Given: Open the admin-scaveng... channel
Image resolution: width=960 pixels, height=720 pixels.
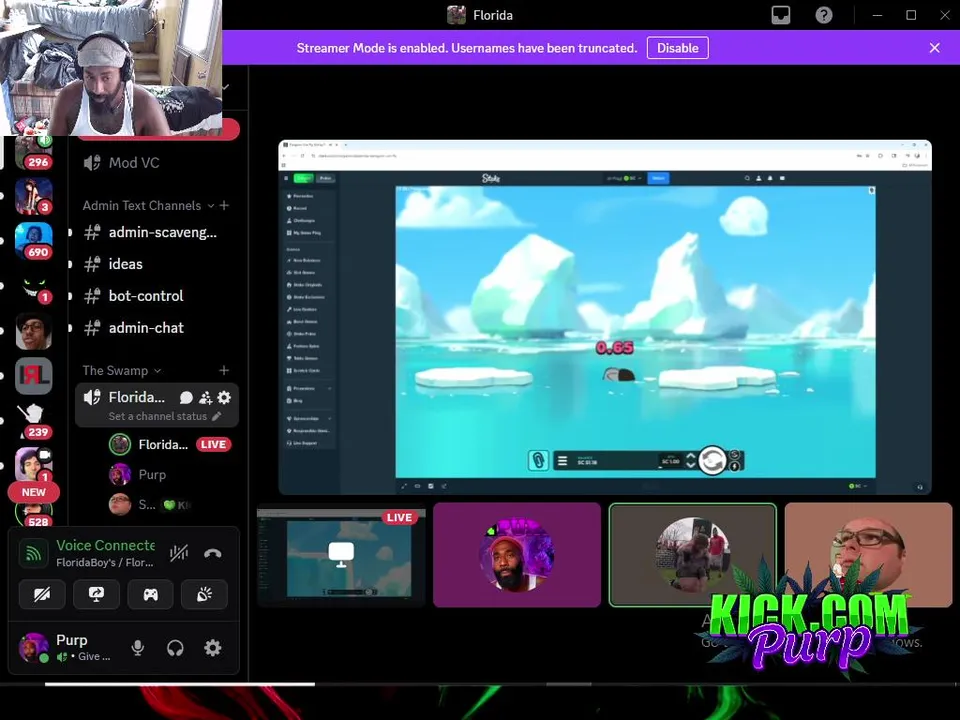Looking at the screenshot, I should 156,233.
